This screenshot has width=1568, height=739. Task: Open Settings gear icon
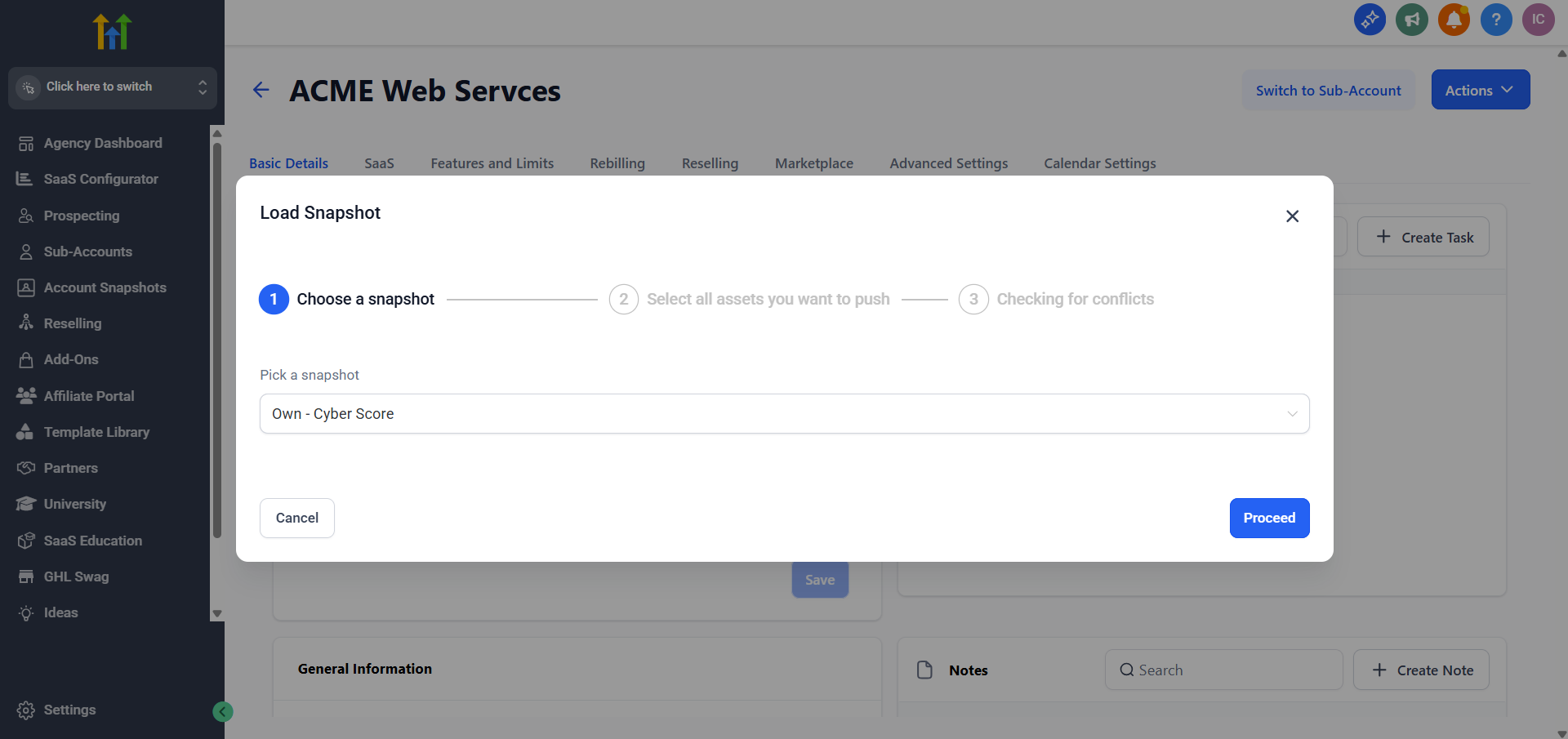(26, 710)
